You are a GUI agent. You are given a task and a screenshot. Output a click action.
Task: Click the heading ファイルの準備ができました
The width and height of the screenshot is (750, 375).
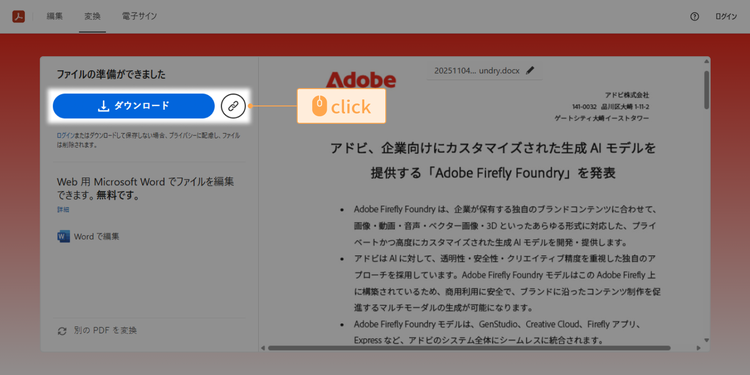[x=111, y=75]
